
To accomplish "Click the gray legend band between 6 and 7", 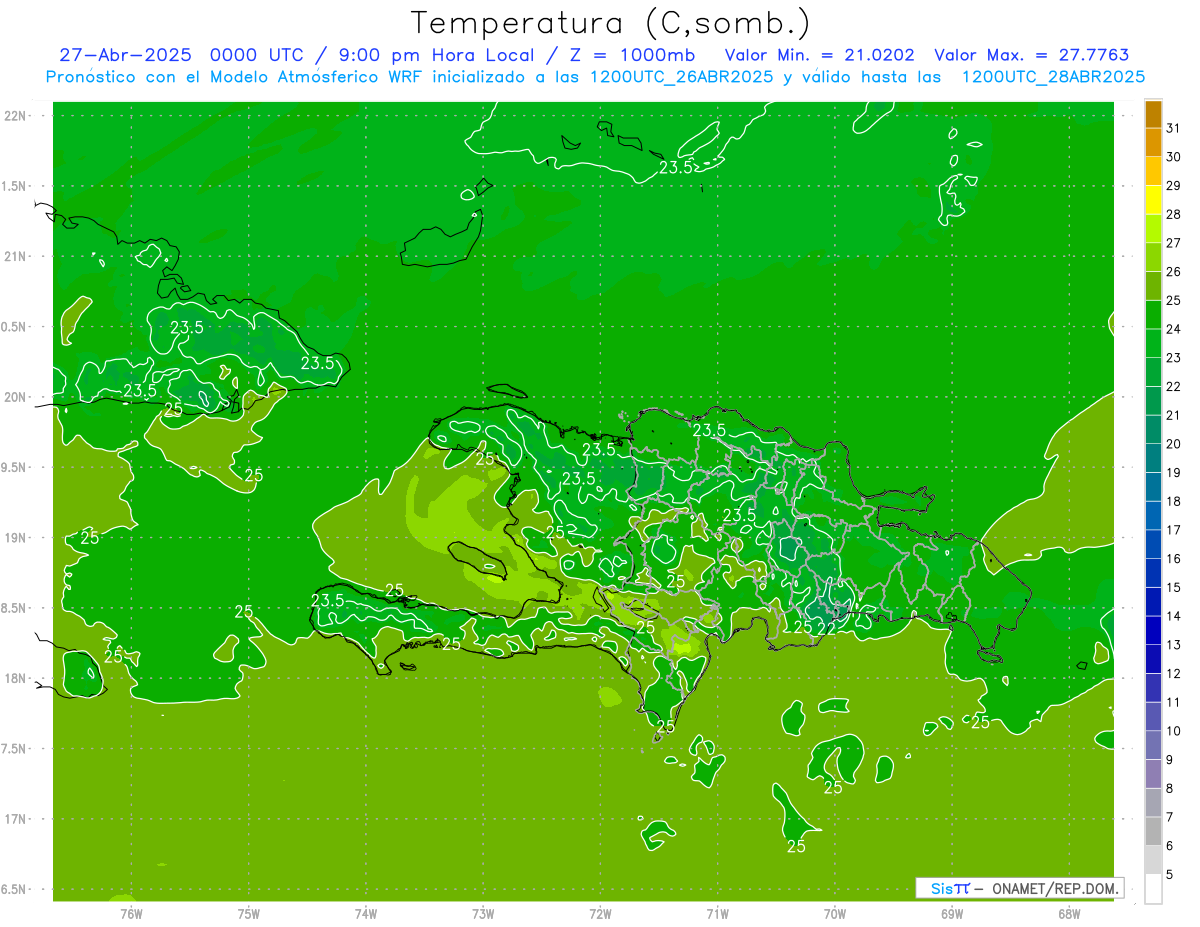I will (x=1153, y=831).
